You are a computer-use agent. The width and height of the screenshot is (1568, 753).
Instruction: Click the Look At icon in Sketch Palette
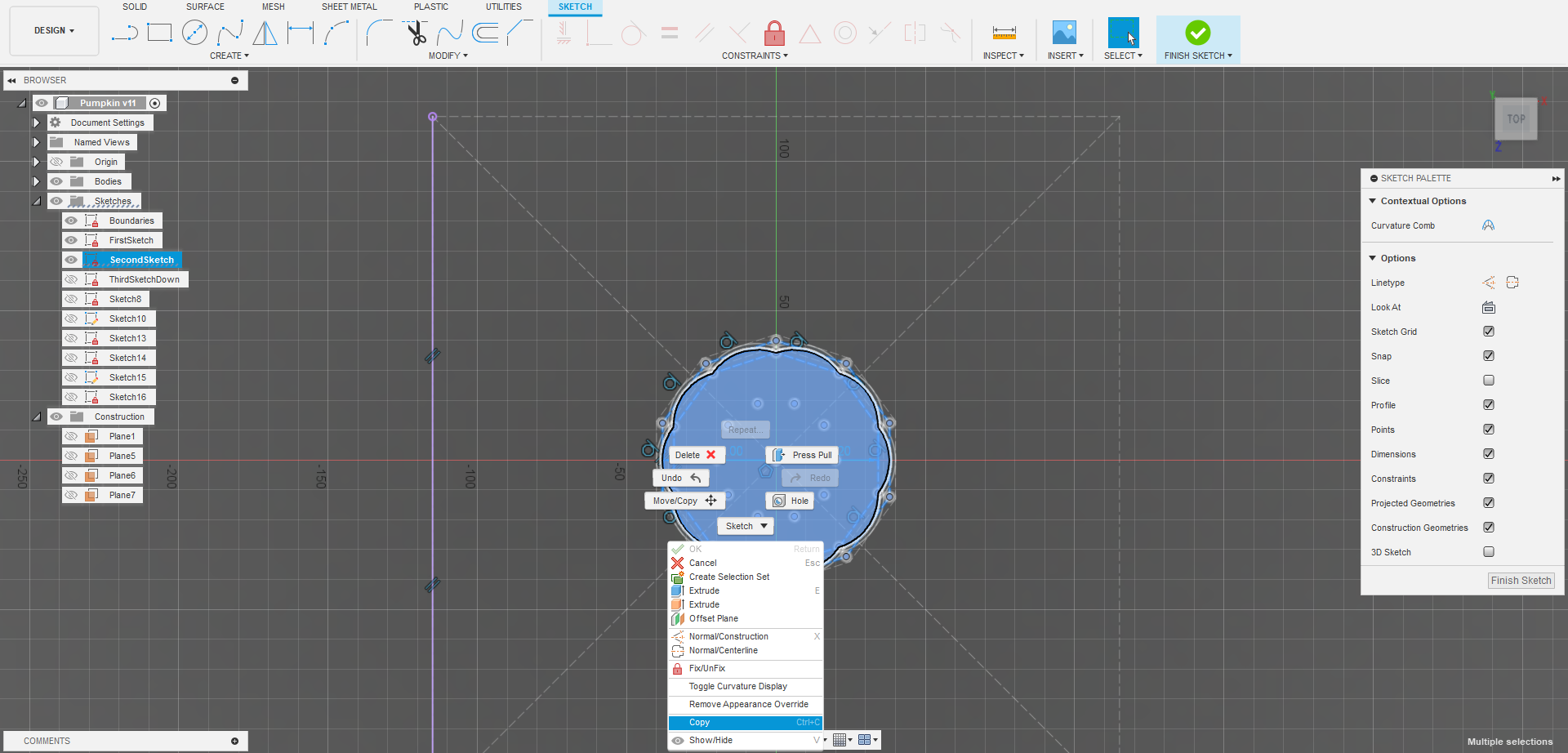coord(1488,307)
